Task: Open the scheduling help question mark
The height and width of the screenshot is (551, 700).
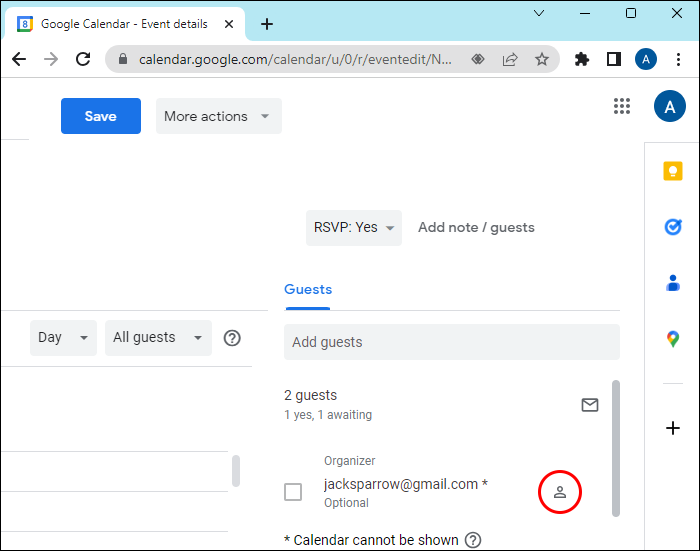Action: [x=232, y=338]
